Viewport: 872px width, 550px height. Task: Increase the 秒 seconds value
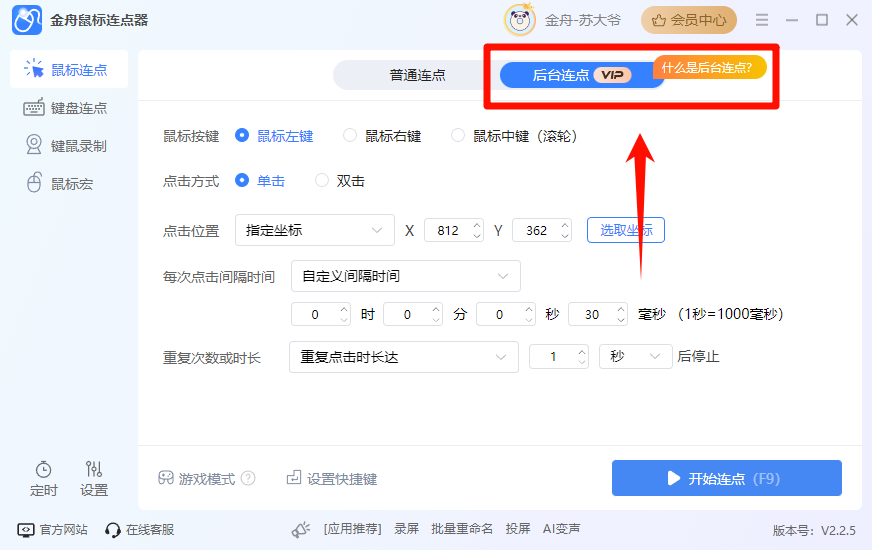(529, 309)
